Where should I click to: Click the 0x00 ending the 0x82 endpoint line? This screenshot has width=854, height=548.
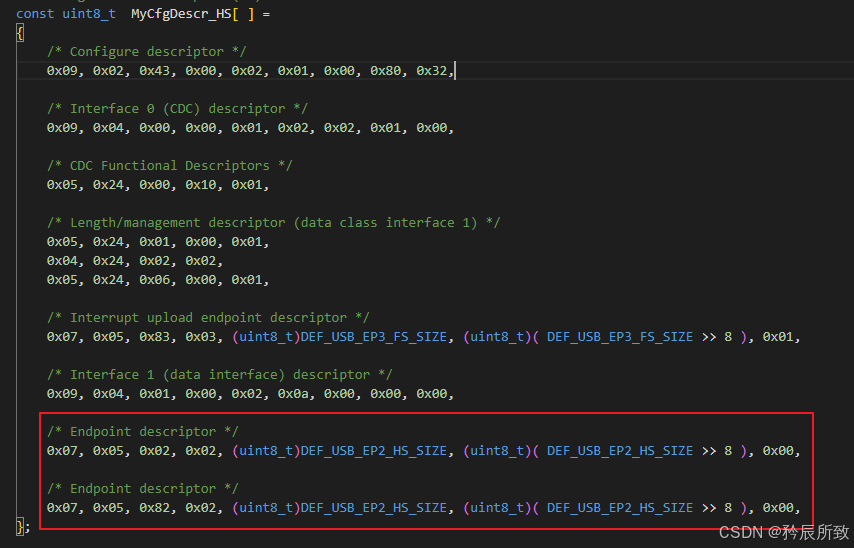click(x=778, y=508)
